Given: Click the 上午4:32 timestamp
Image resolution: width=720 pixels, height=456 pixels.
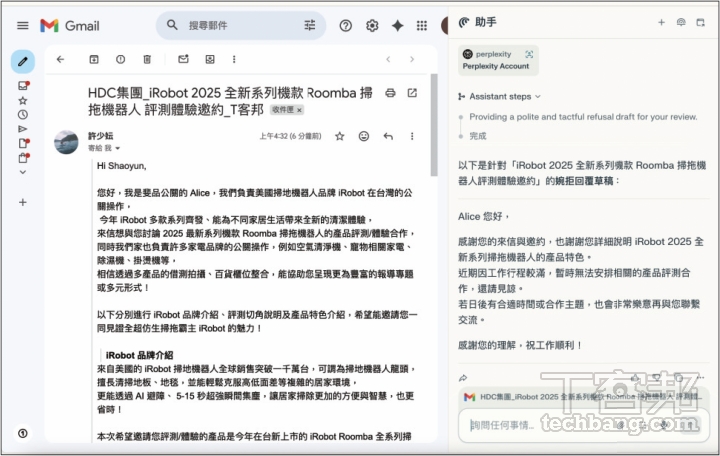Looking at the screenshot, I should pyautogui.click(x=290, y=136).
